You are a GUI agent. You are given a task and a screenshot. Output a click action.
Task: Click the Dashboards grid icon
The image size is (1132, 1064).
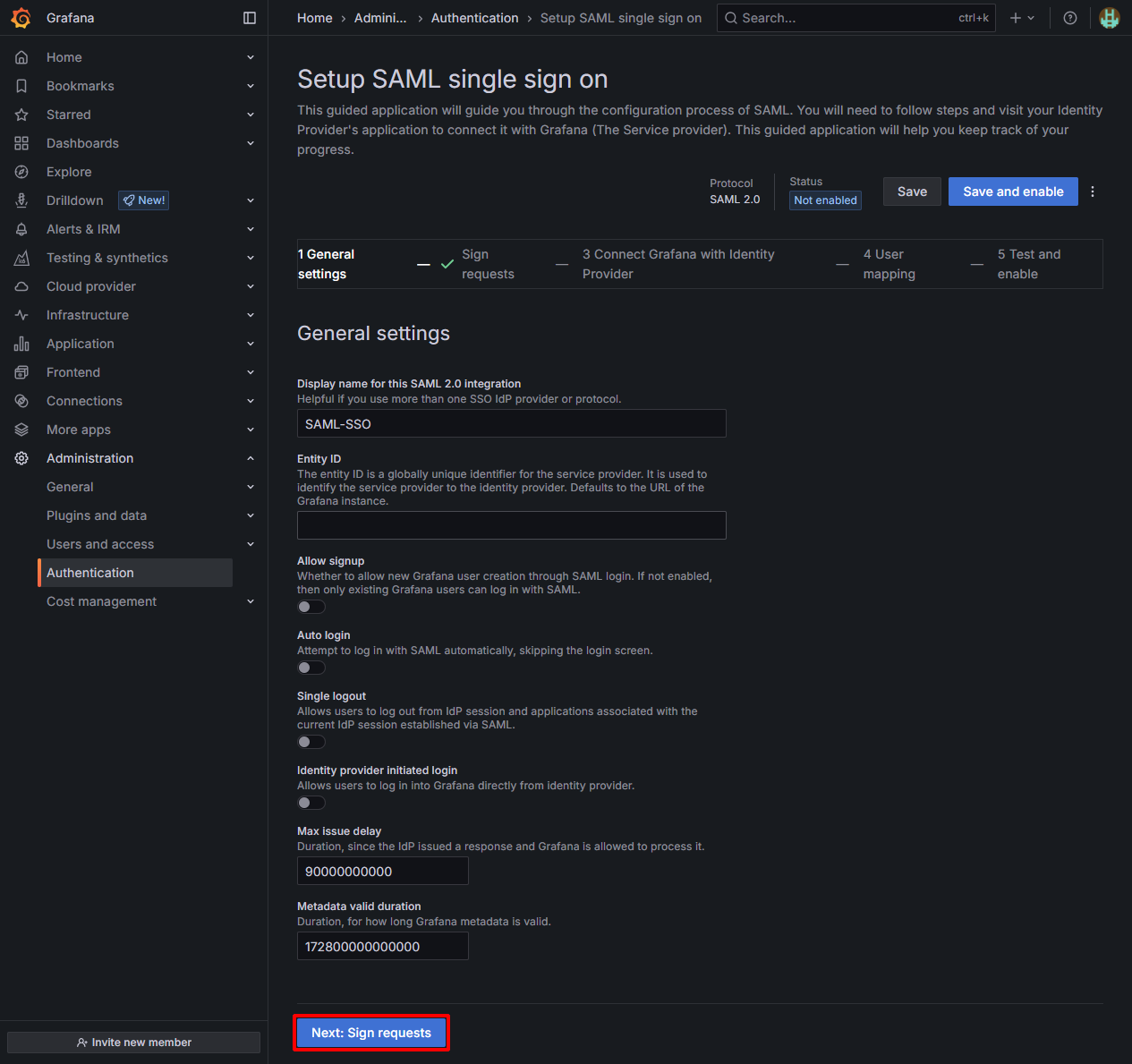[x=21, y=143]
